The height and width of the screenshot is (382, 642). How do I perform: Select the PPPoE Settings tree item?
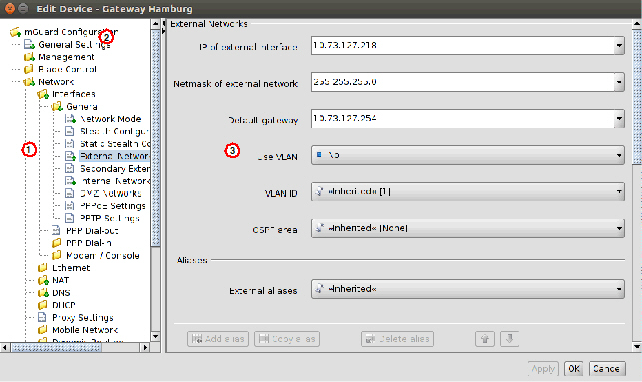pos(113,206)
